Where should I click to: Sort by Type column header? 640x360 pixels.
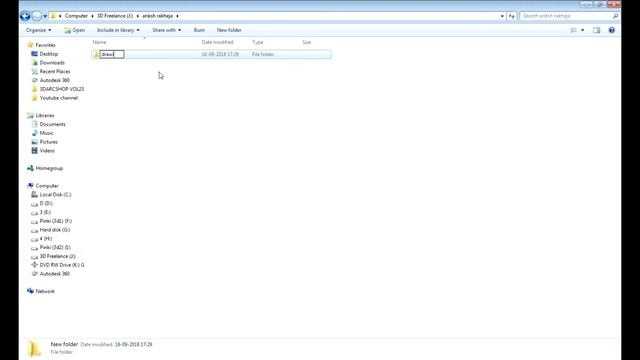[x=258, y=42]
